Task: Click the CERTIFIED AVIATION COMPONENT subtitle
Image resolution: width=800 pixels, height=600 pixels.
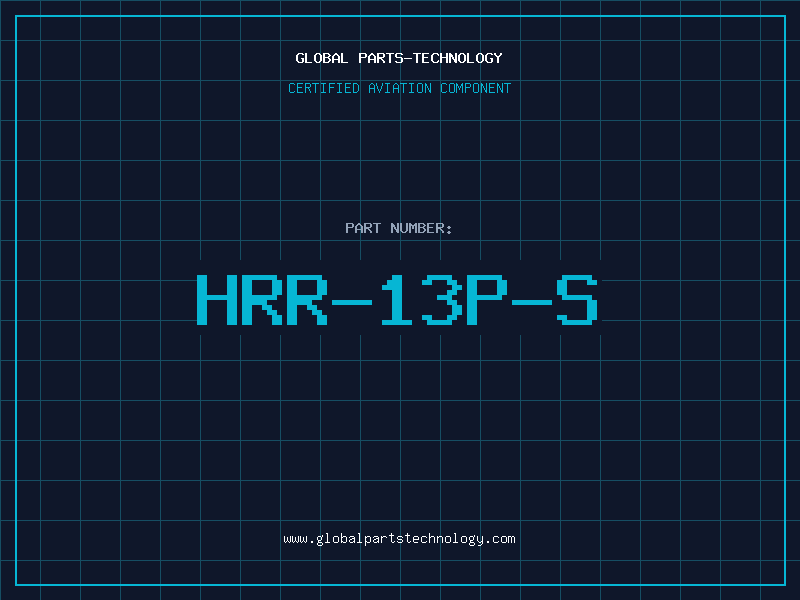Action: [399, 88]
